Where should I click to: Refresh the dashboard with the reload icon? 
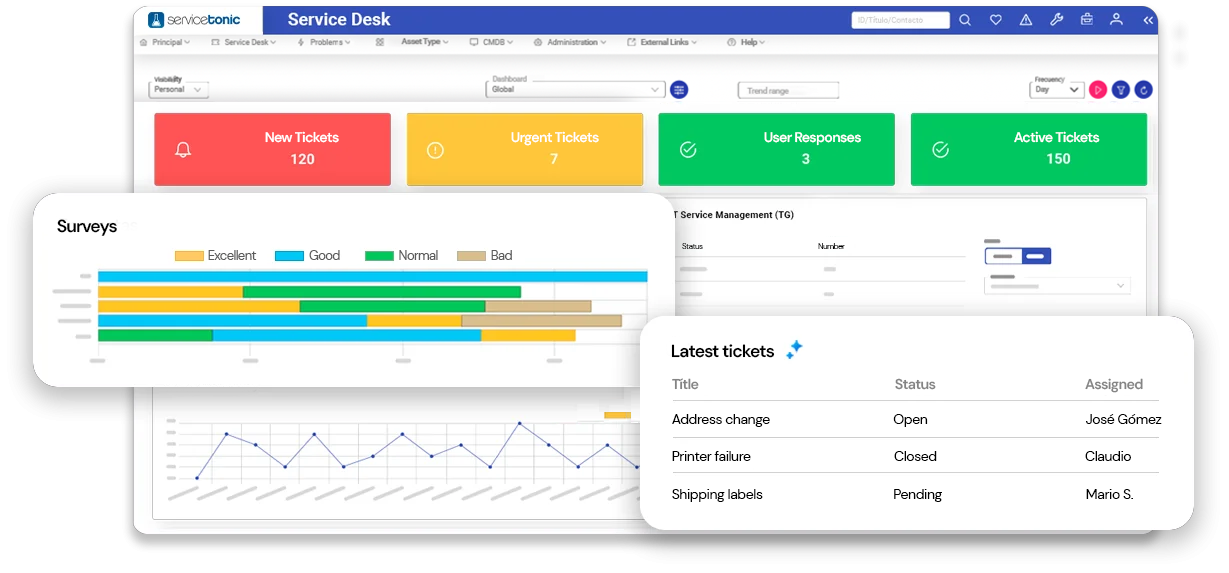1144,90
